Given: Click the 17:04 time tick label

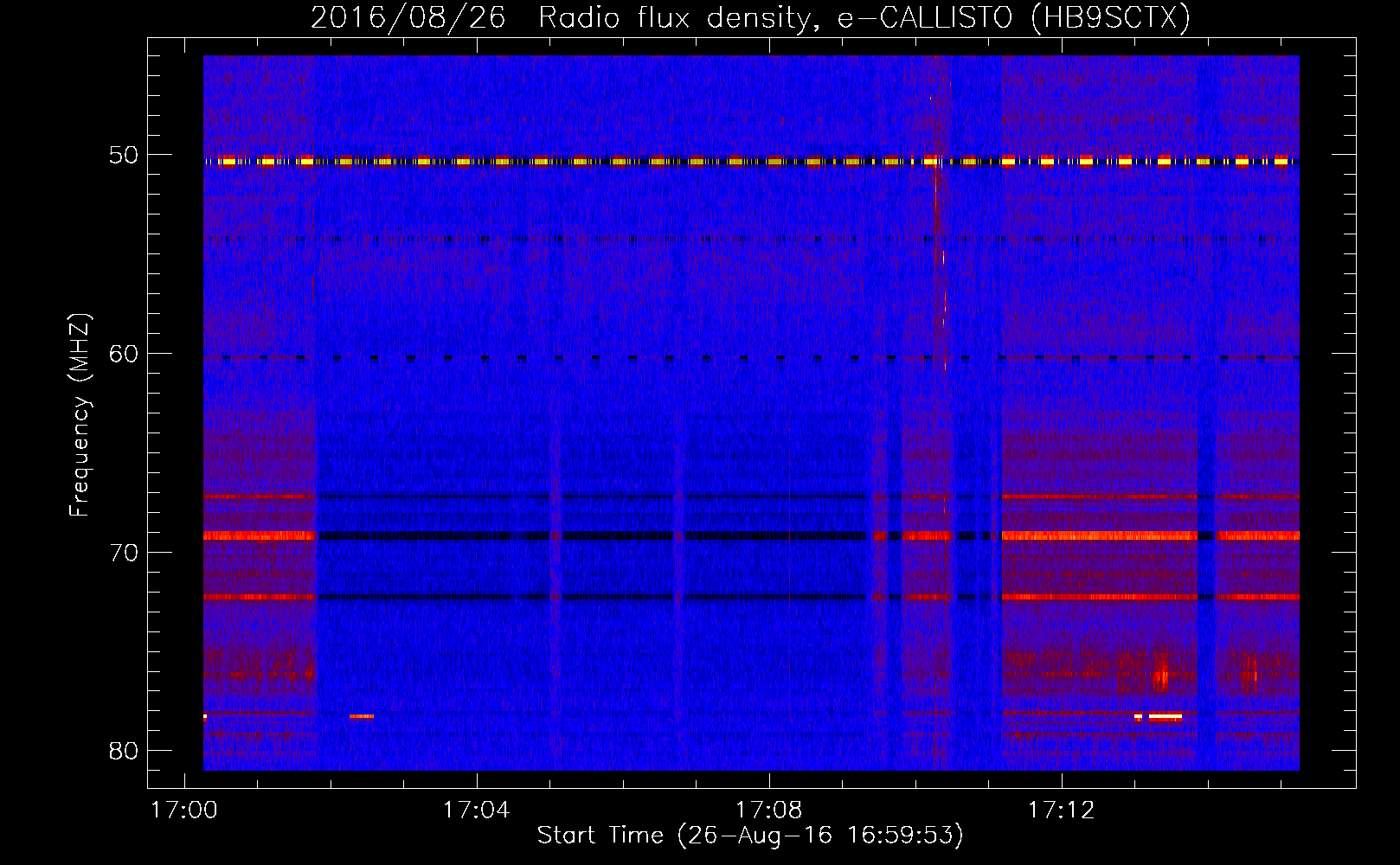Looking at the screenshot, I should coord(477,811).
